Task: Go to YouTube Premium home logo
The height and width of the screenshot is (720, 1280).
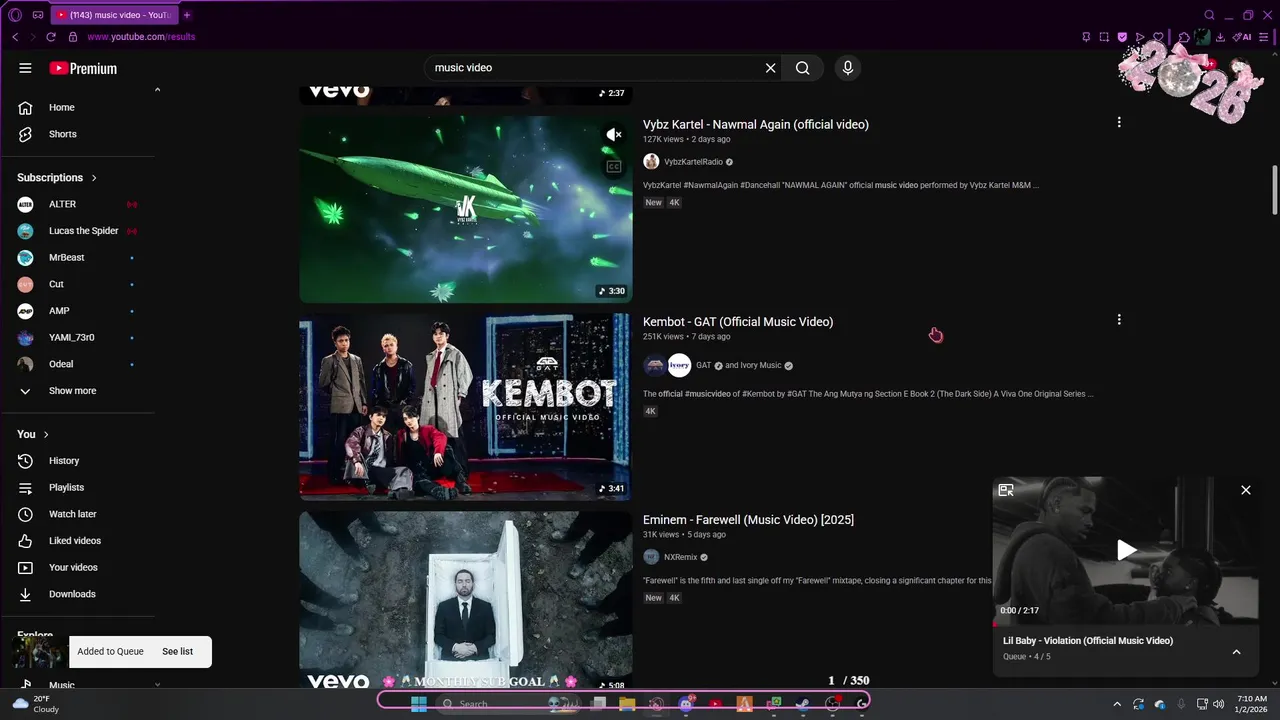Action: click(83, 68)
